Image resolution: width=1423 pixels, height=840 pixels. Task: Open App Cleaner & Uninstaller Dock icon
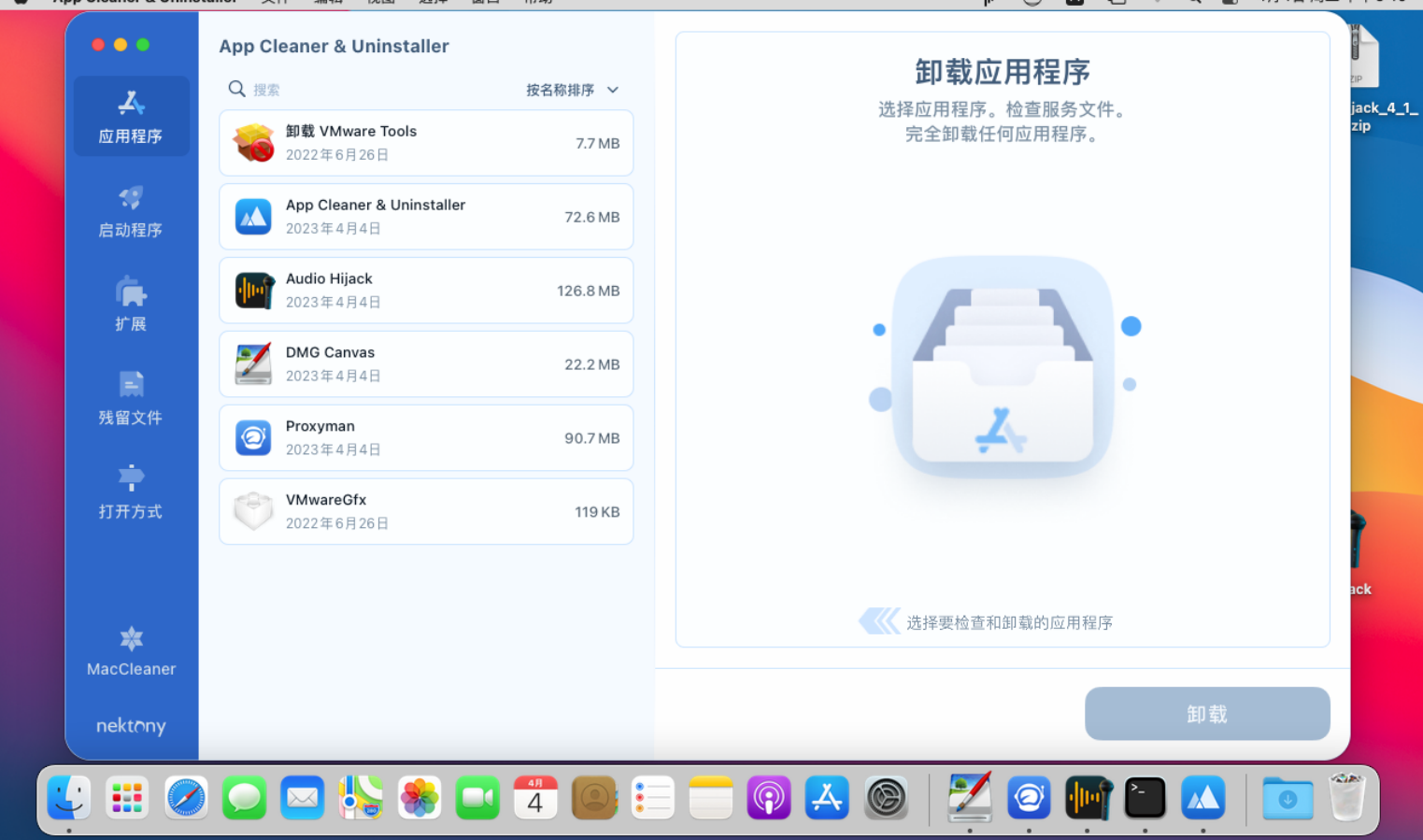pyautogui.click(x=1202, y=798)
